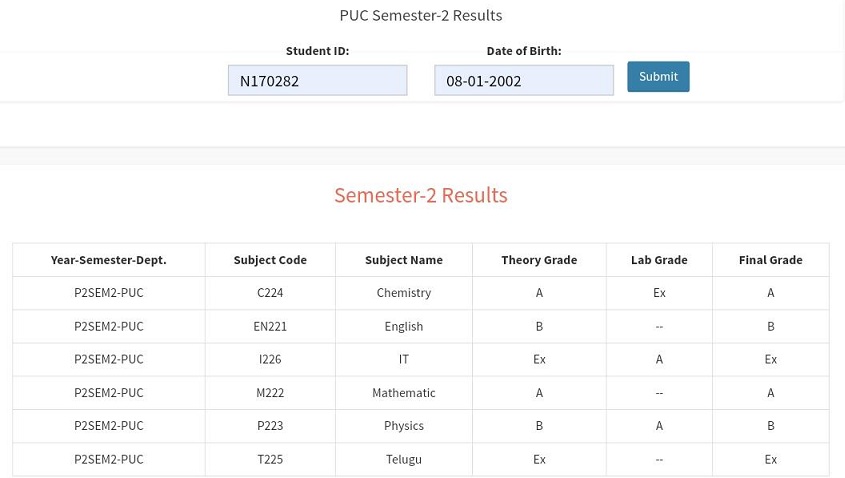This screenshot has width=845, height=478.
Task: Select the Chemistry subject name cell
Action: [404, 293]
